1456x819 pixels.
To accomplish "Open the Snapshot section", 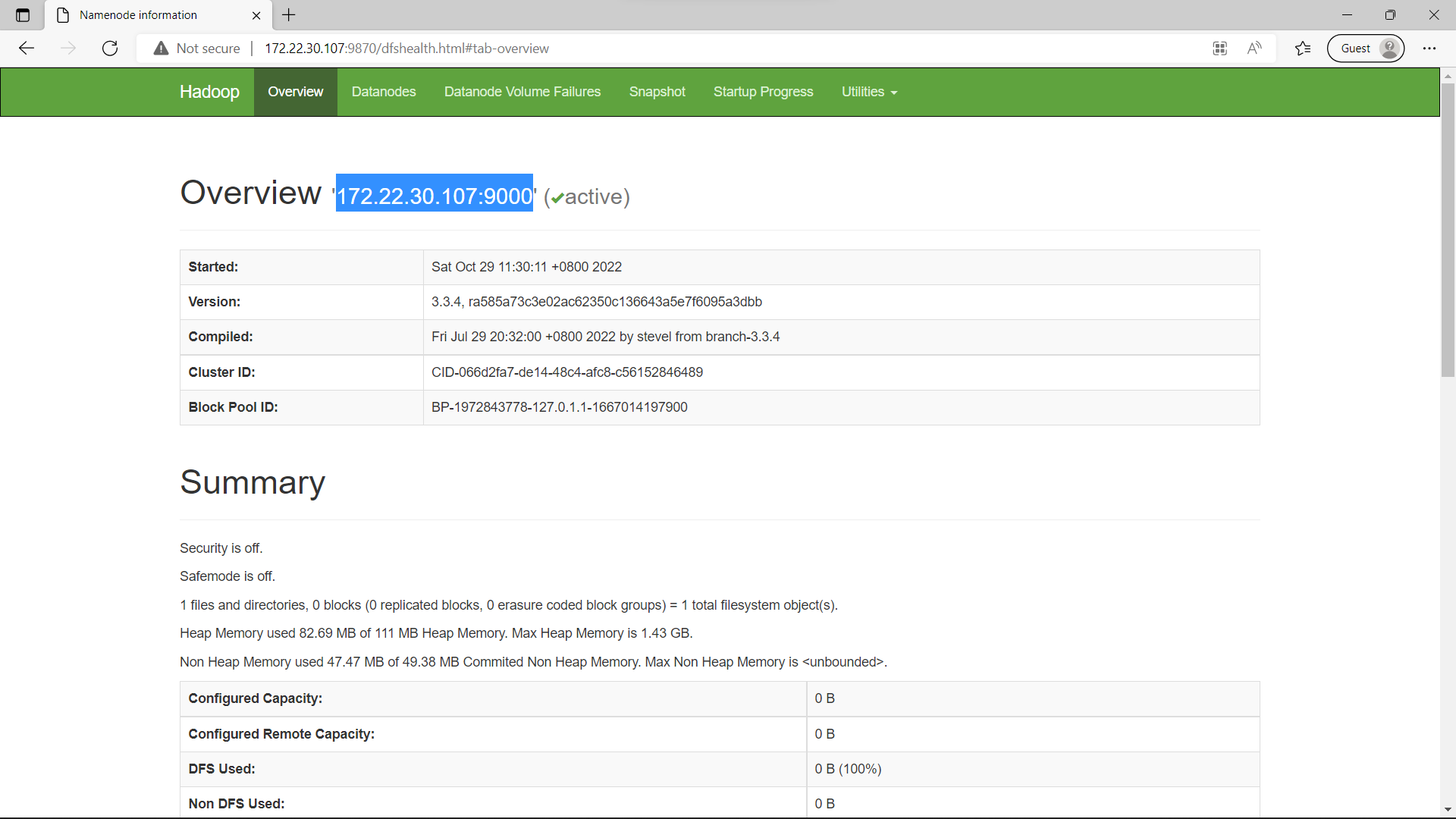I will click(657, 92).
